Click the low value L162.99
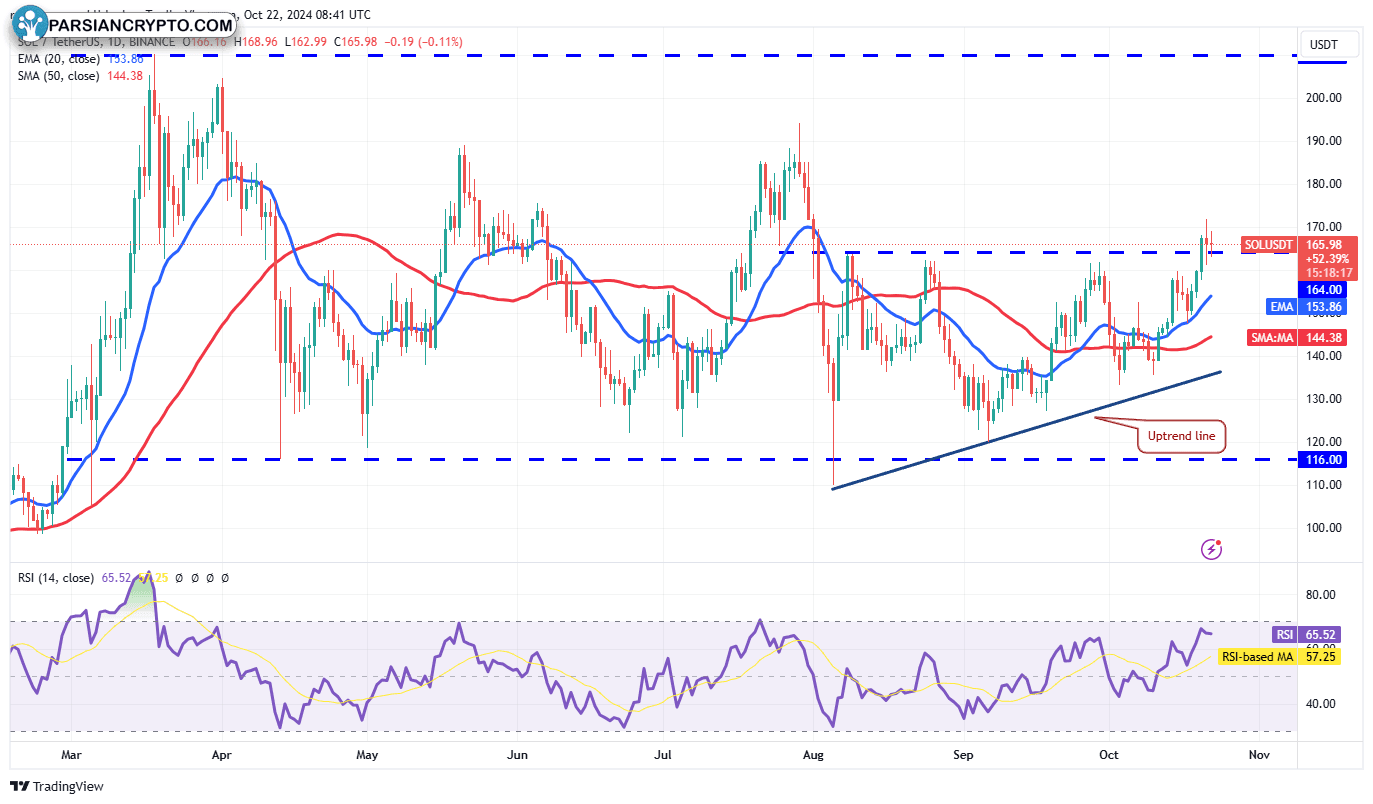1373x804 pixels. point(308,42)
